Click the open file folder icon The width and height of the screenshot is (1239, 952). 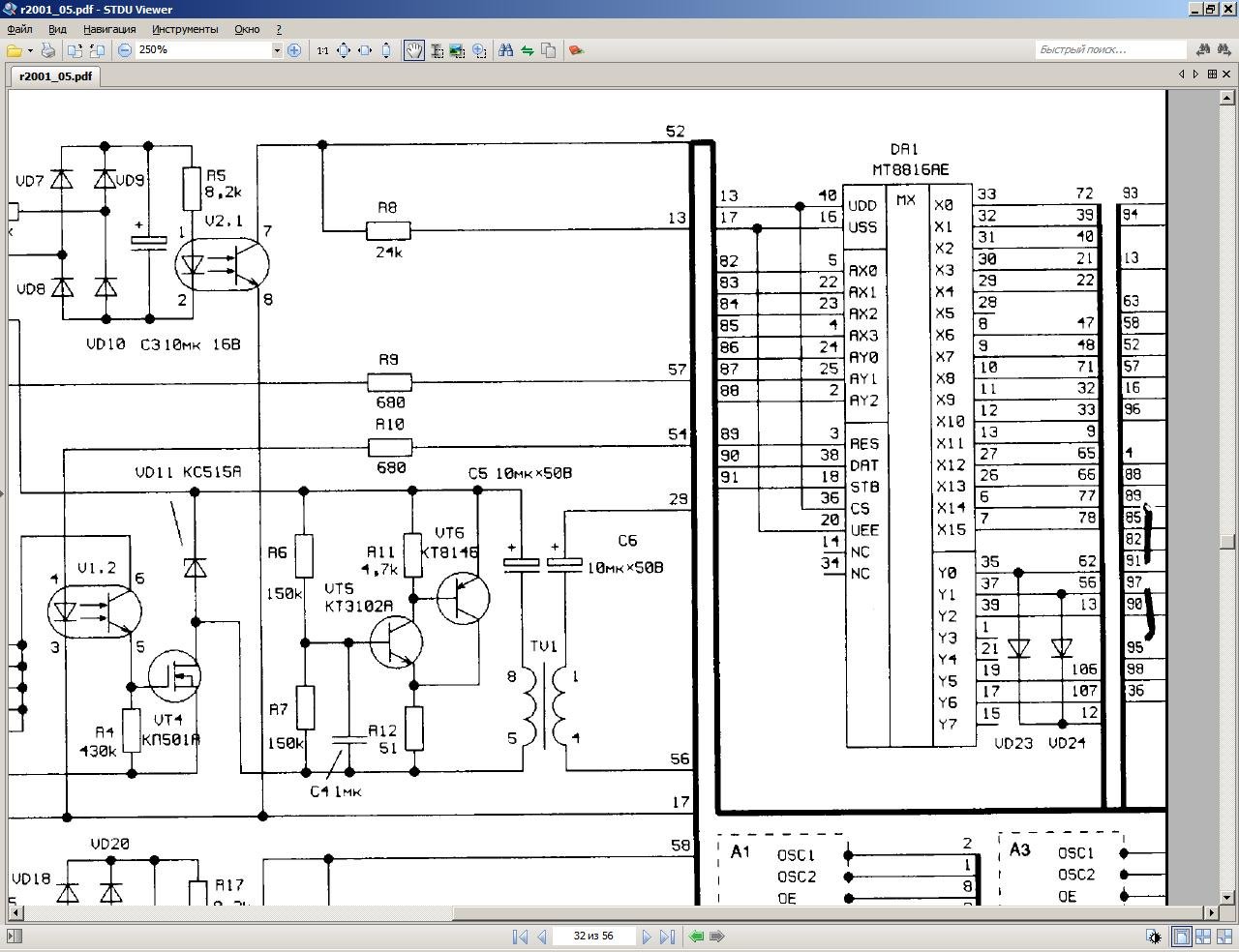[14, 50]
